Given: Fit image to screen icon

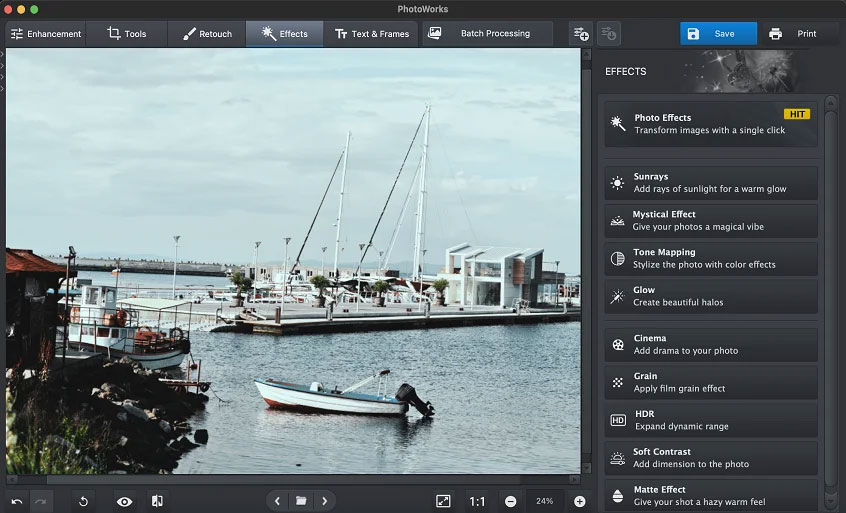Looking at the screenshot, I should 443,501.
